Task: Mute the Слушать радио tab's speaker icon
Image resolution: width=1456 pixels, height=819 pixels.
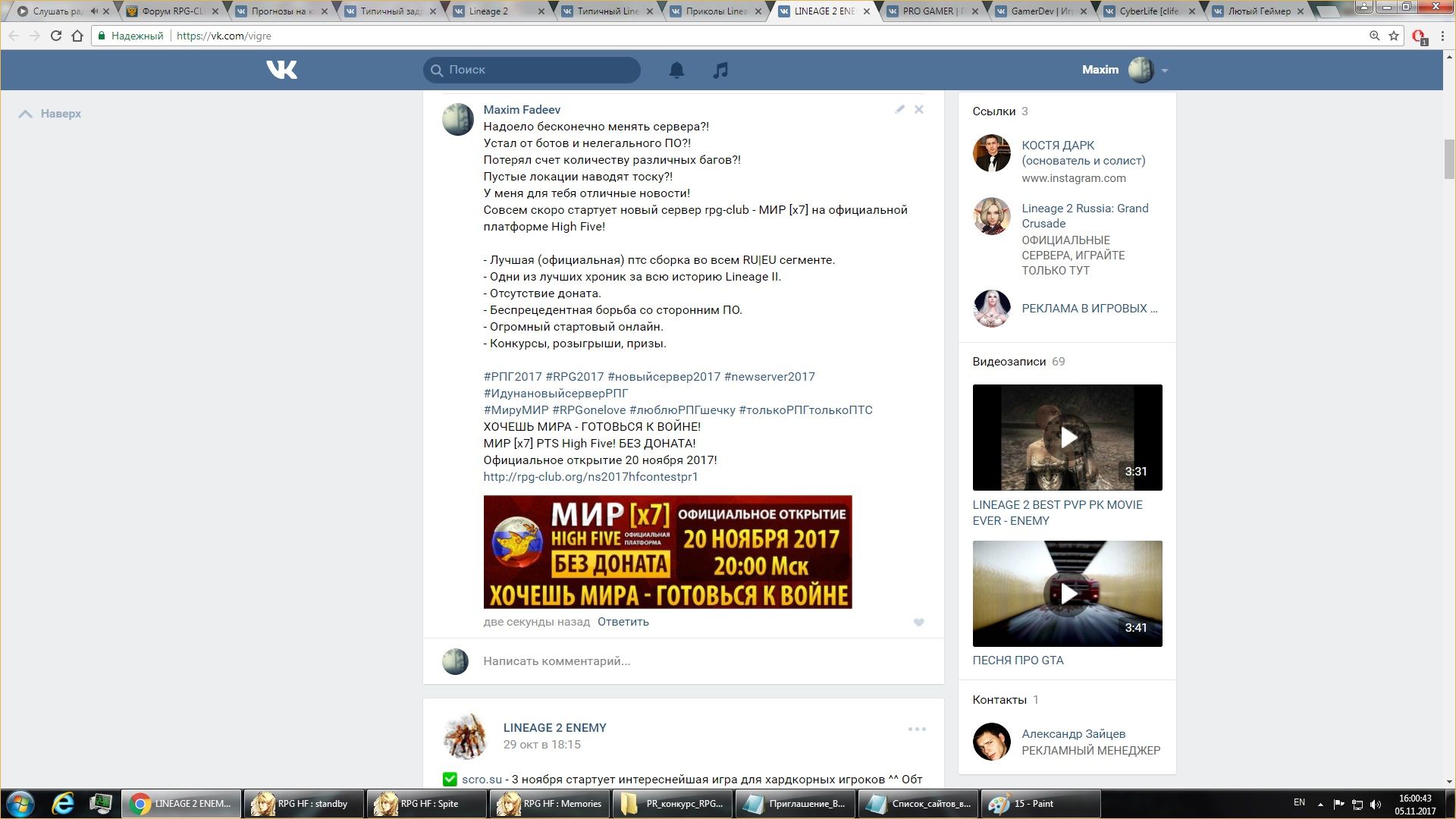Action: pos(94,11)
